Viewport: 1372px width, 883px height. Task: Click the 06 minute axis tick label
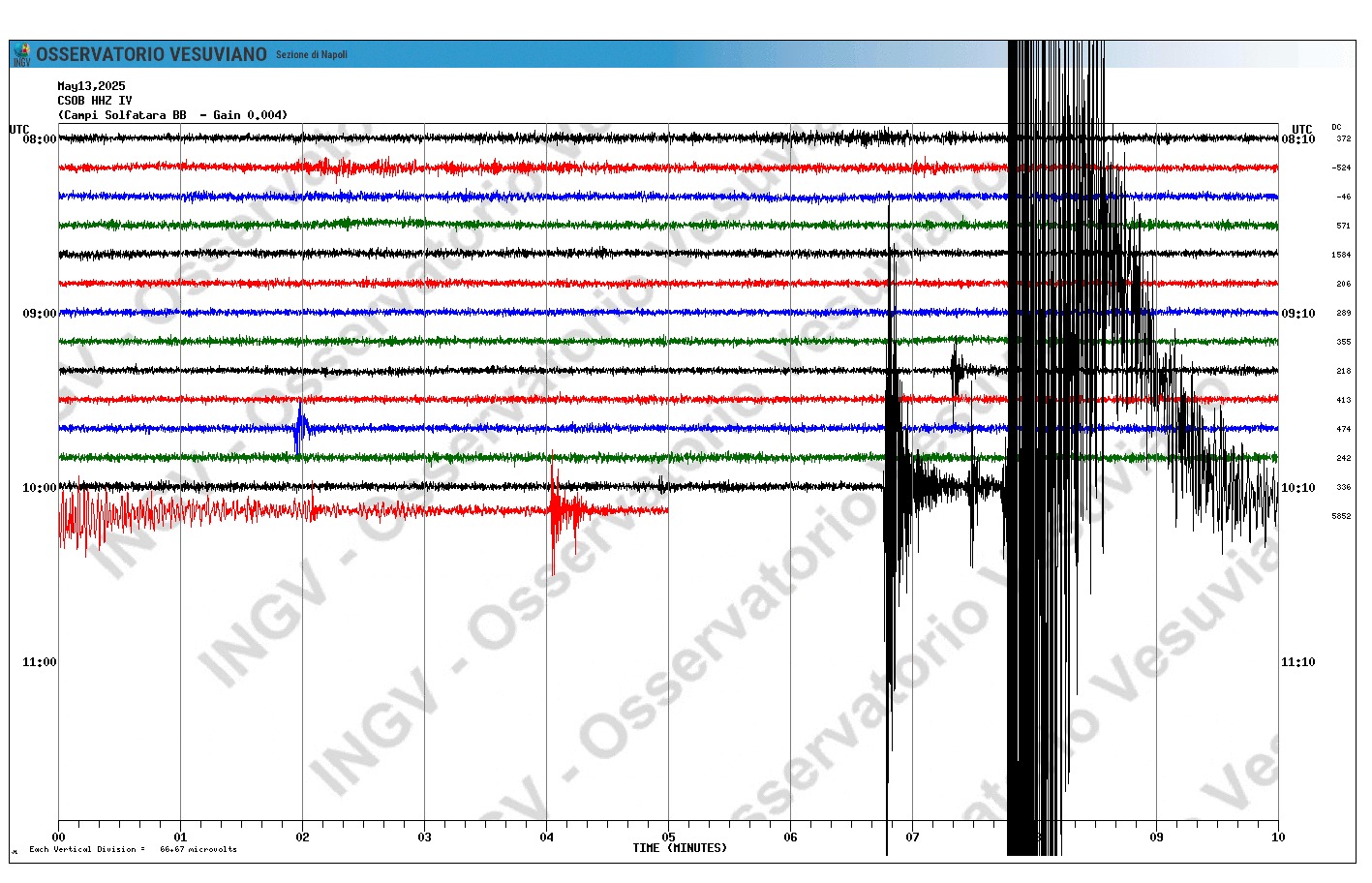[791, 837]
